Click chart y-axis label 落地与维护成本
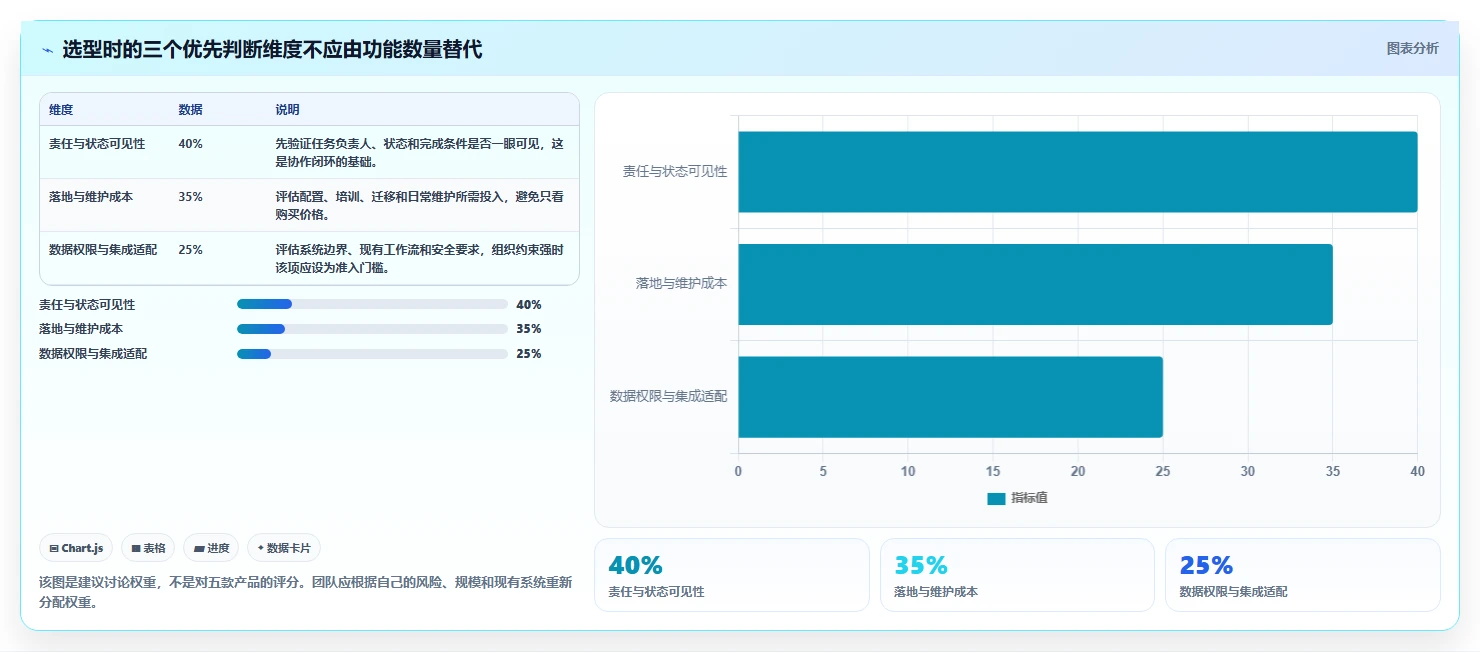The height and width of the screenshot is (652, 1480). pyautogui.click(x=681, y=284)
